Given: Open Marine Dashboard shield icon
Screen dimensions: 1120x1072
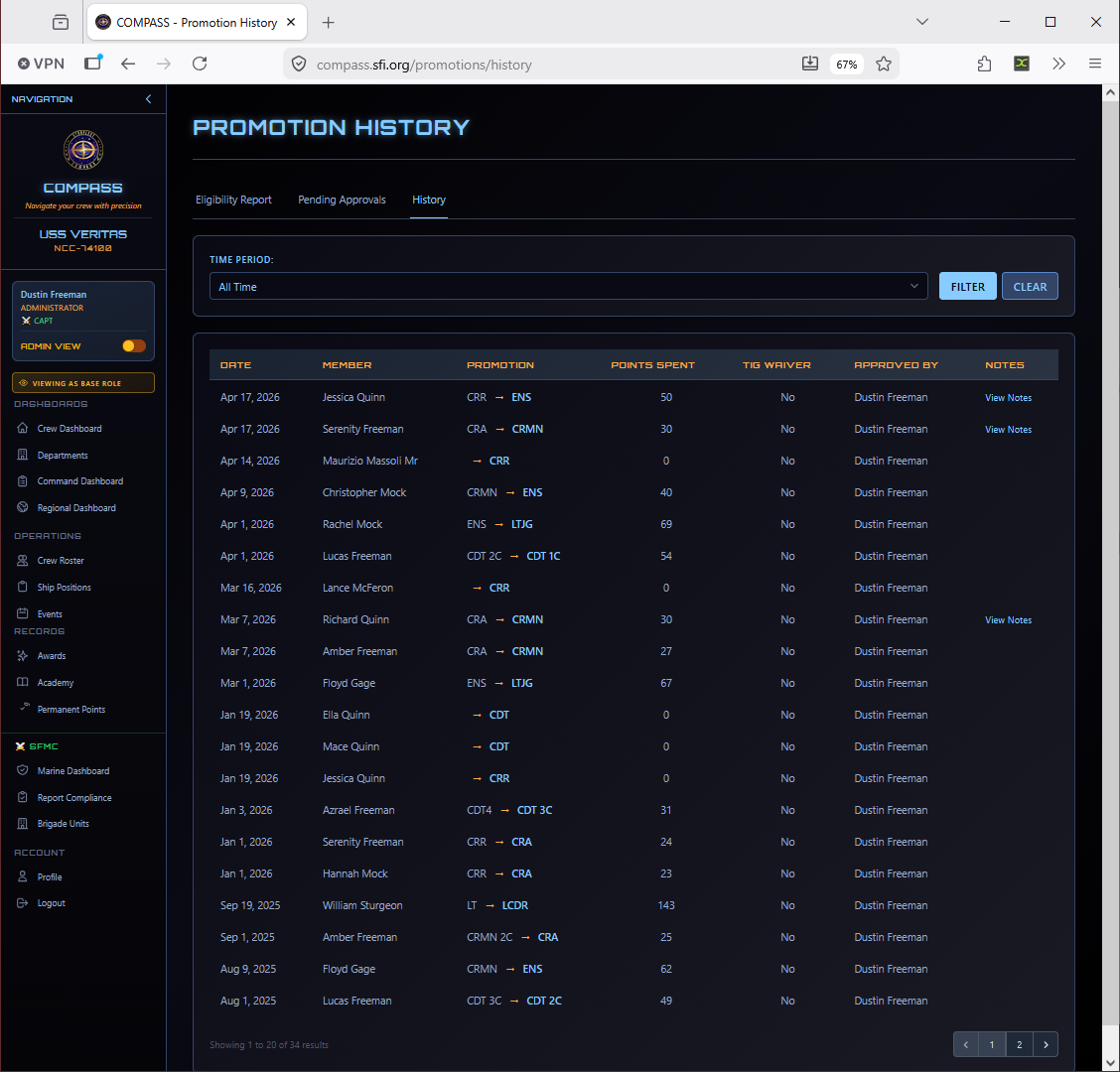Looking at the screenshot, I should [x=22, y=770].
